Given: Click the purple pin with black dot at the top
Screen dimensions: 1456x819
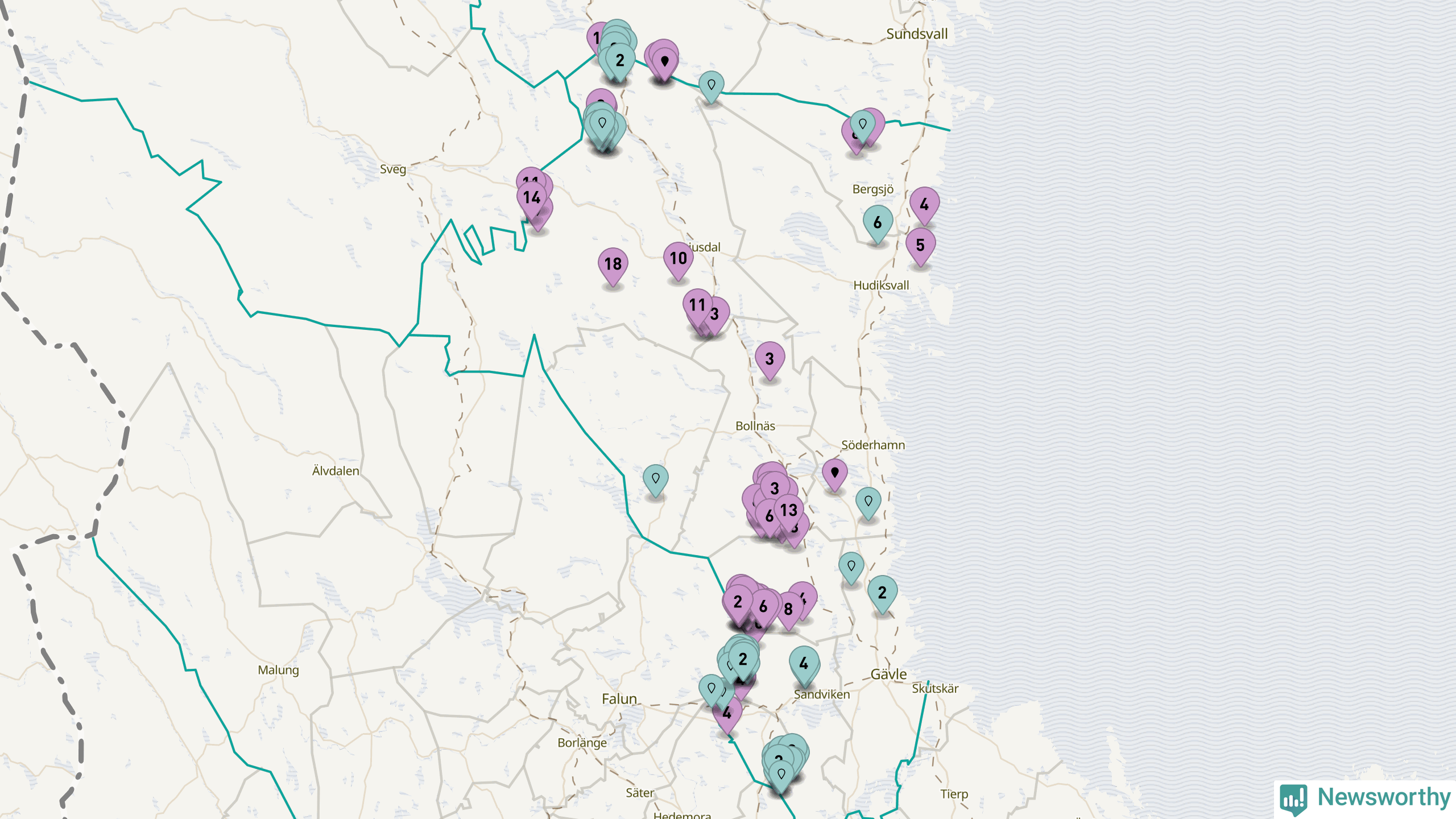Looking at the screenshot, I should (x=664, y=64).
